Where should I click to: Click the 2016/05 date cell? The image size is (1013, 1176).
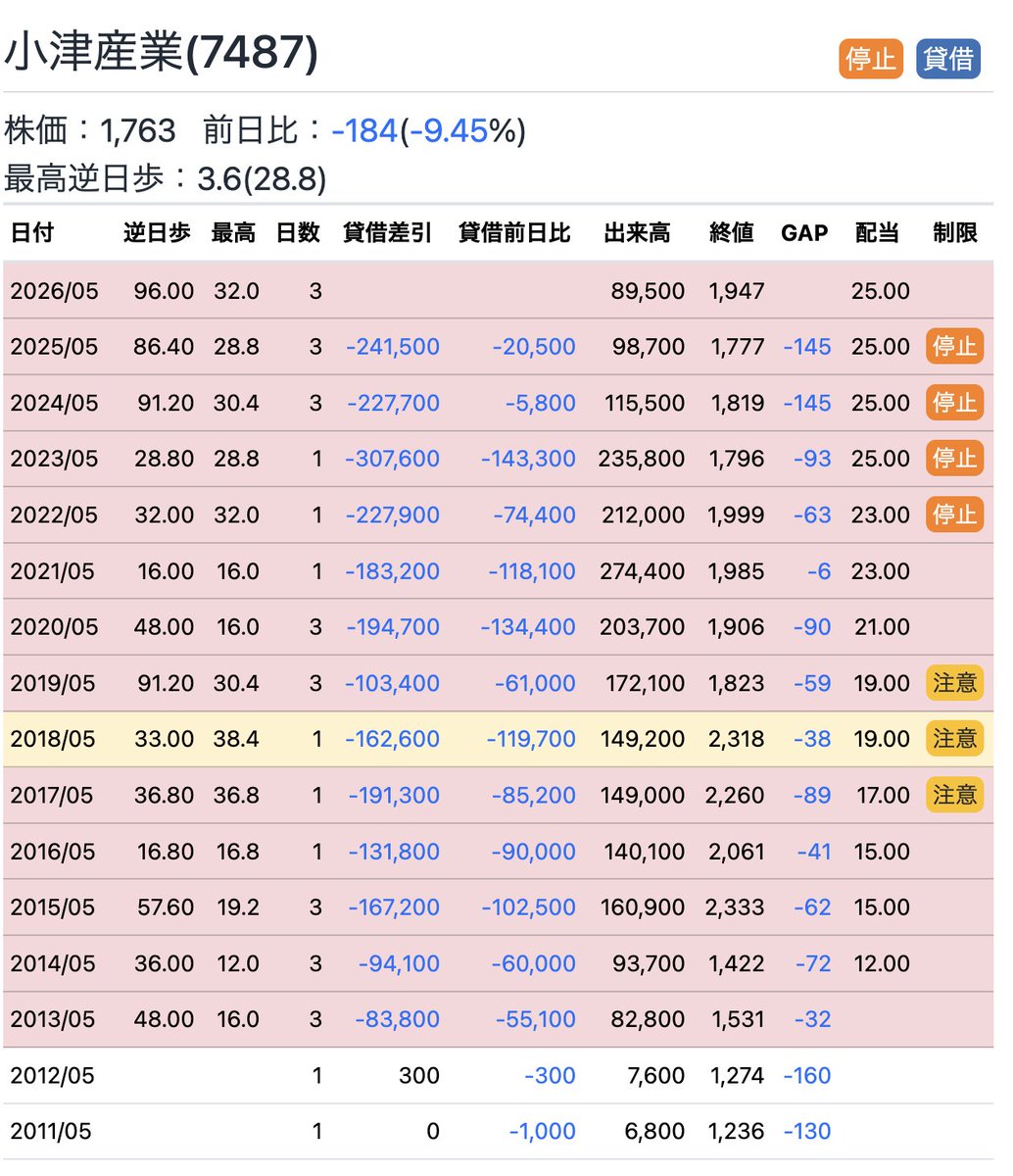pyautogui.click(x=54, y=852)
